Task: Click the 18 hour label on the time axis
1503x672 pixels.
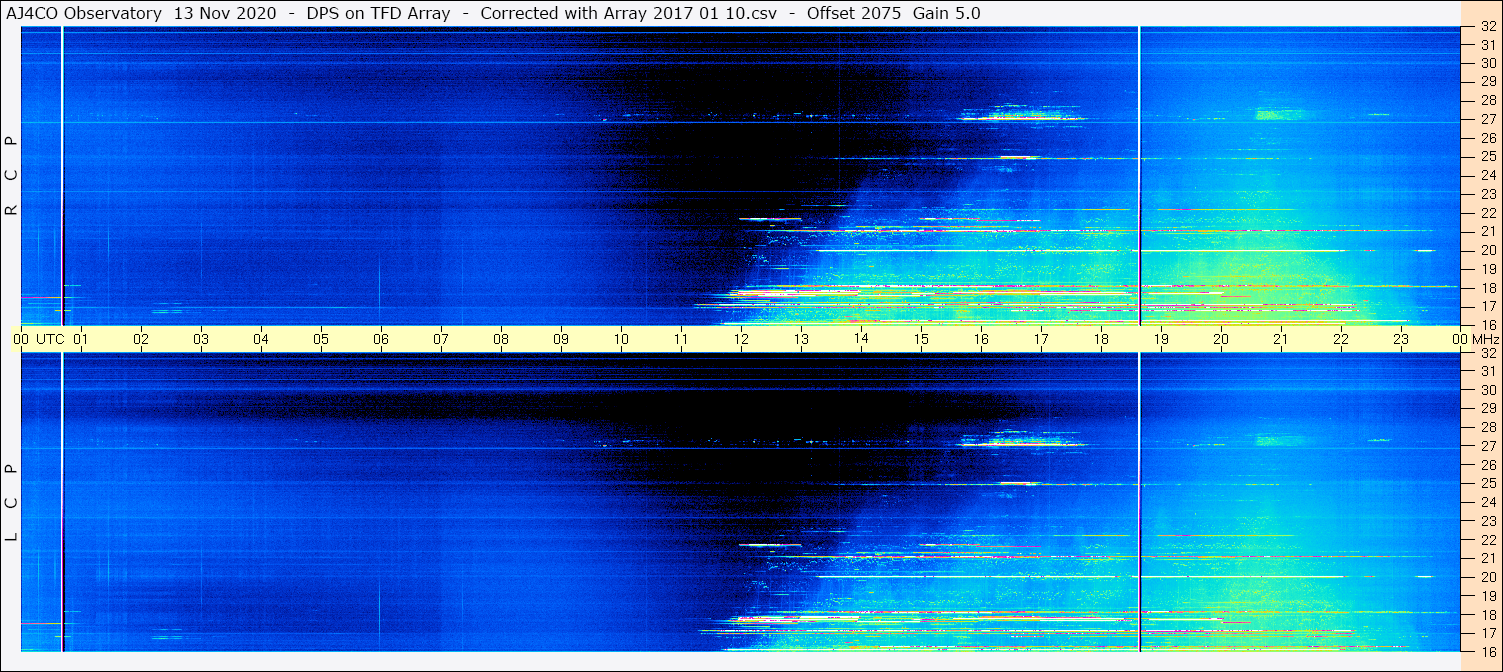Action: coord(1101,339)
